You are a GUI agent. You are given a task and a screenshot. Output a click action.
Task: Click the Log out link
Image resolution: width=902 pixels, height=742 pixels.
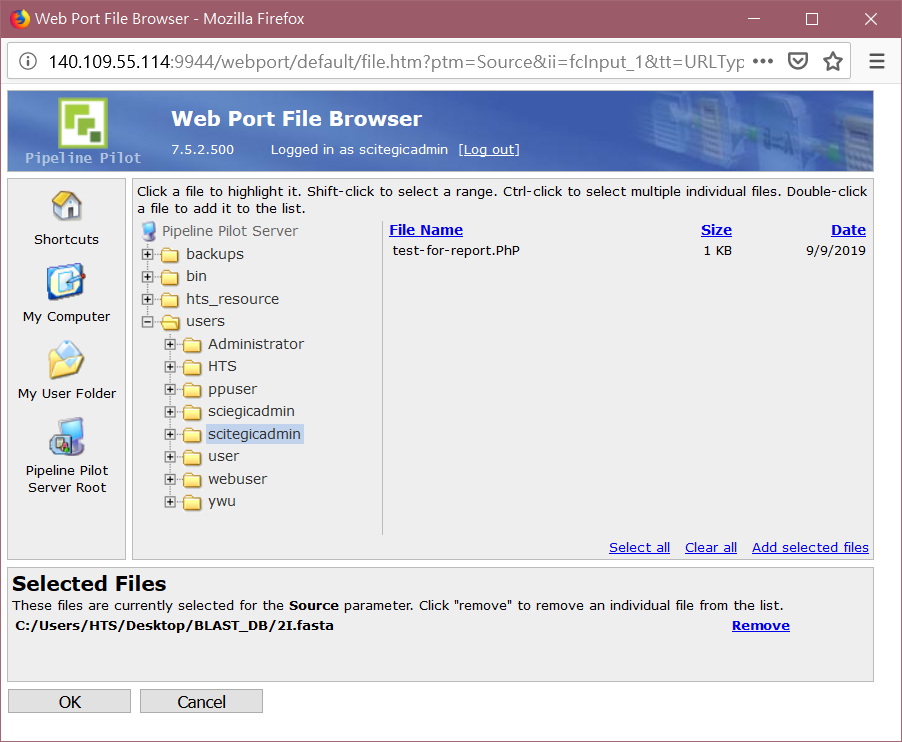pyautogui.click(x=489, y=150)
